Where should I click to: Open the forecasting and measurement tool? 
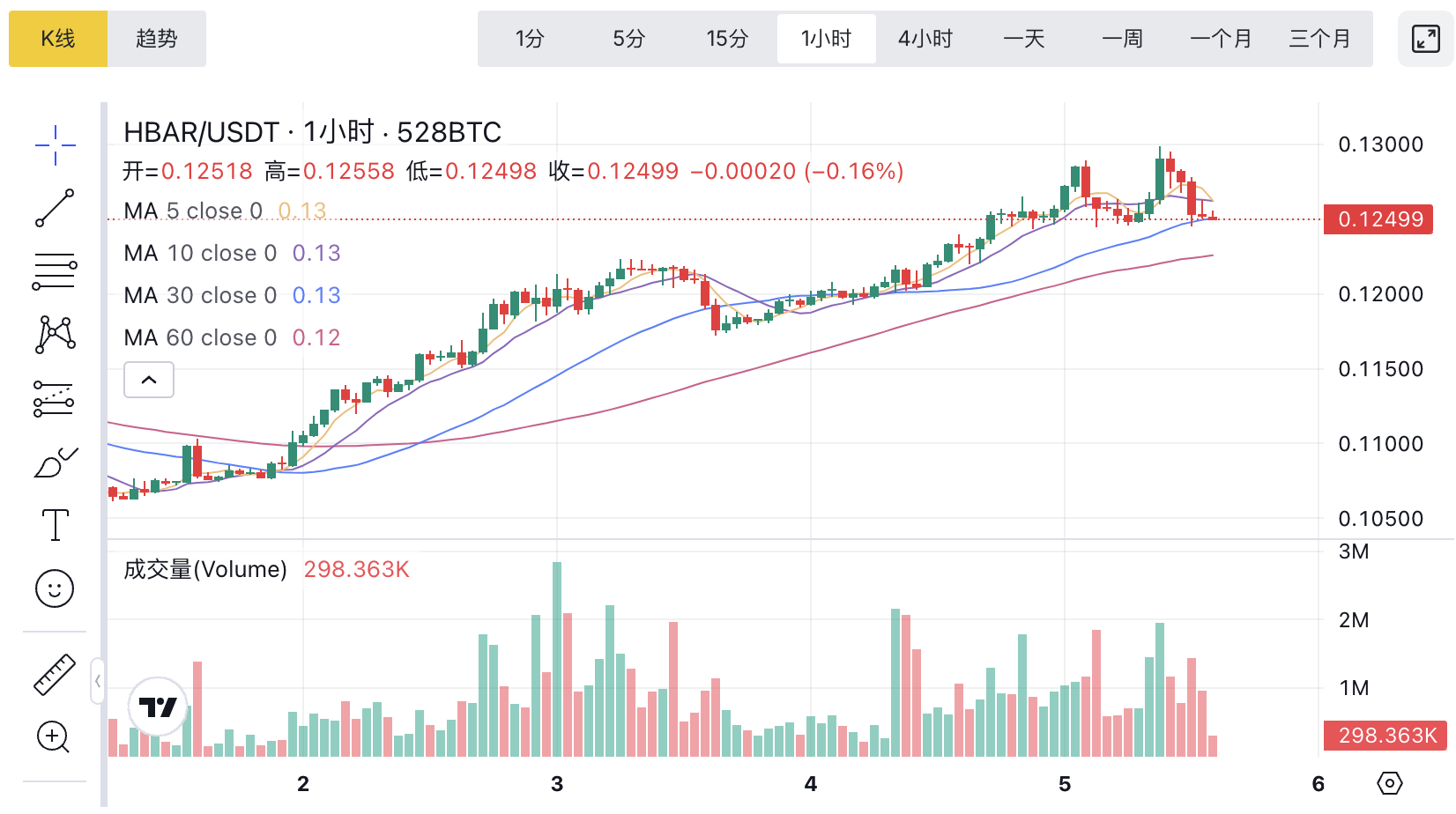[x=55, y=398]
